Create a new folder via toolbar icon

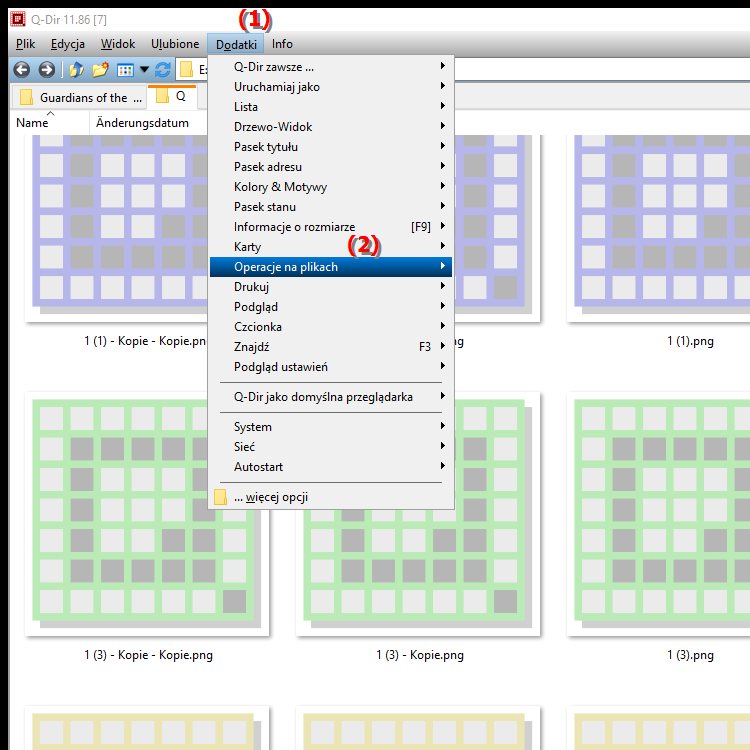(x=100, y=70)
